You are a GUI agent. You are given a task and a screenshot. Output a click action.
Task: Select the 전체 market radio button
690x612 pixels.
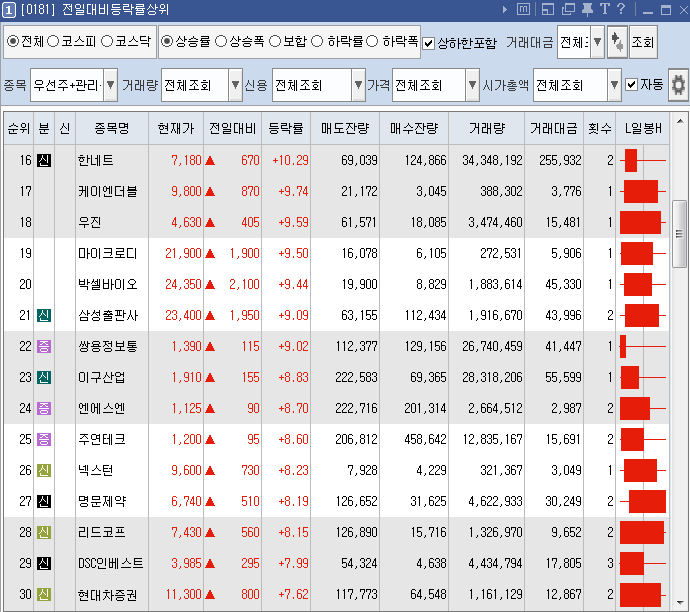click(13, 41)
